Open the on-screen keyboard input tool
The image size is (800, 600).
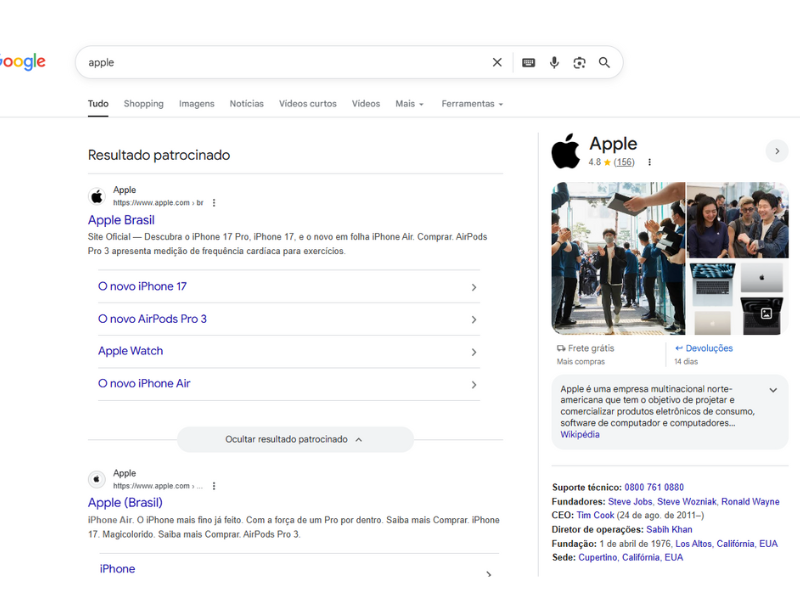529,62
